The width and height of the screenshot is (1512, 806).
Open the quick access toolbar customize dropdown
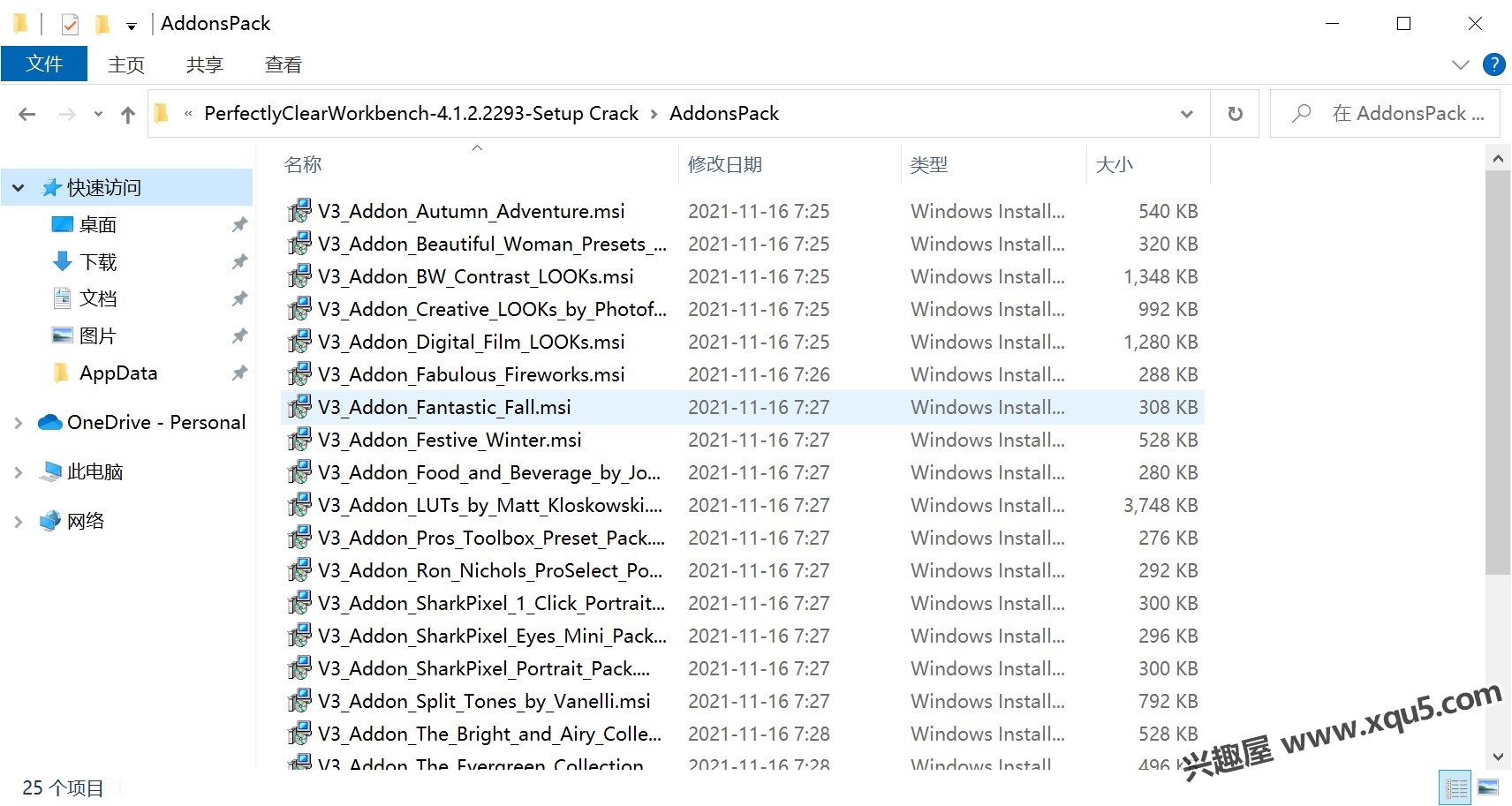(x=131, y=26)
